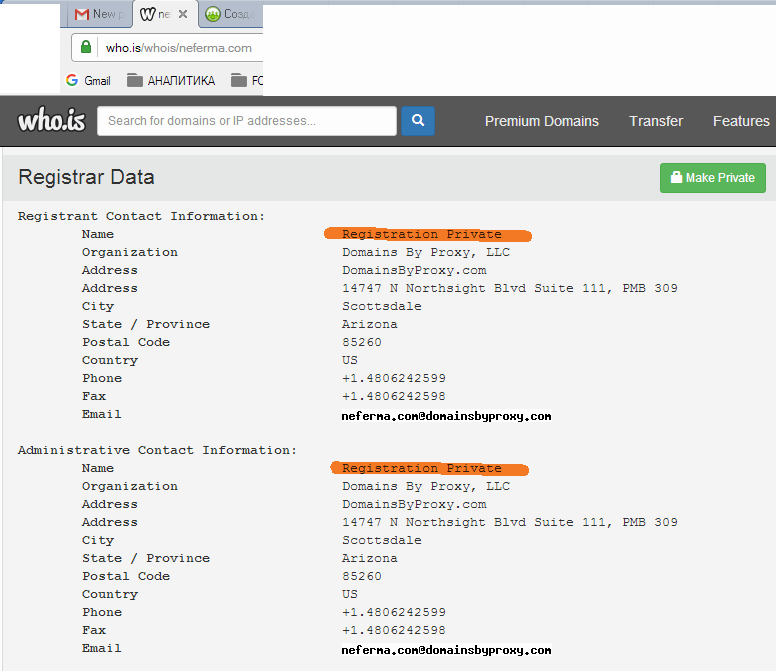
Task: Click administrative state Arizona
Action: 370,558
